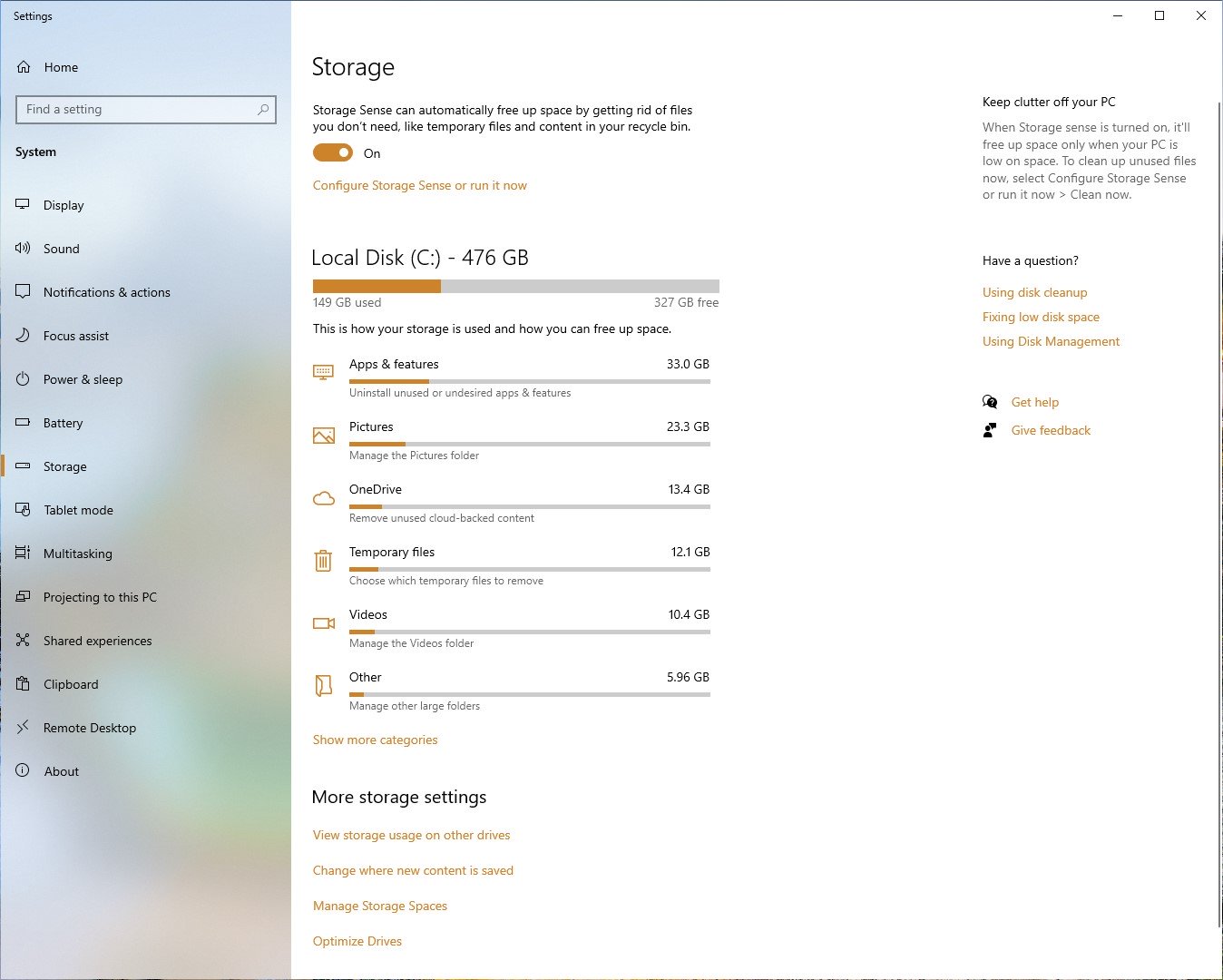Image resolution: width=1223 pixels, height=980 pixels.
Task: Click the search magnifier in Find a setting
Action: point(263,110)
